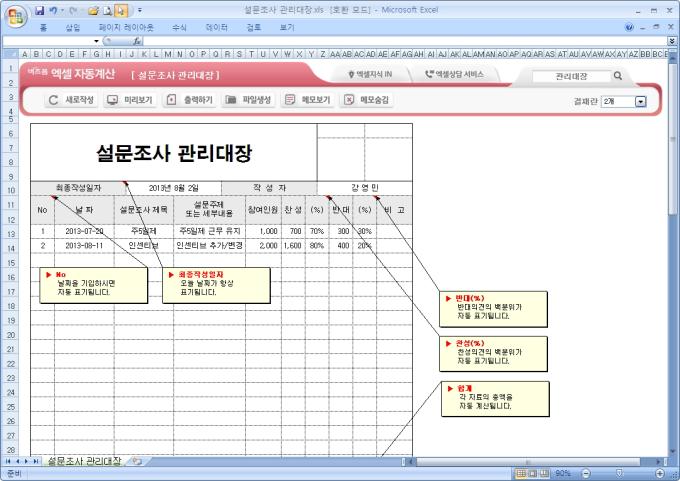Image resolution: width=680 pixels, height=481 pixels.
Task: Click the first sheet navigation arrow
Action: 8,461
